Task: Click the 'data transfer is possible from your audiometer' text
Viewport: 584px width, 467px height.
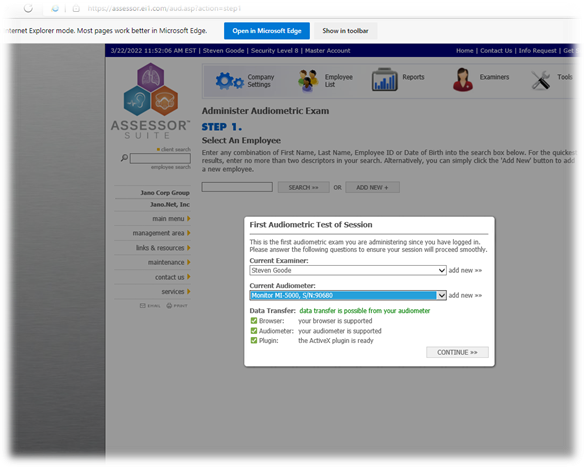Action: (365, 311)
